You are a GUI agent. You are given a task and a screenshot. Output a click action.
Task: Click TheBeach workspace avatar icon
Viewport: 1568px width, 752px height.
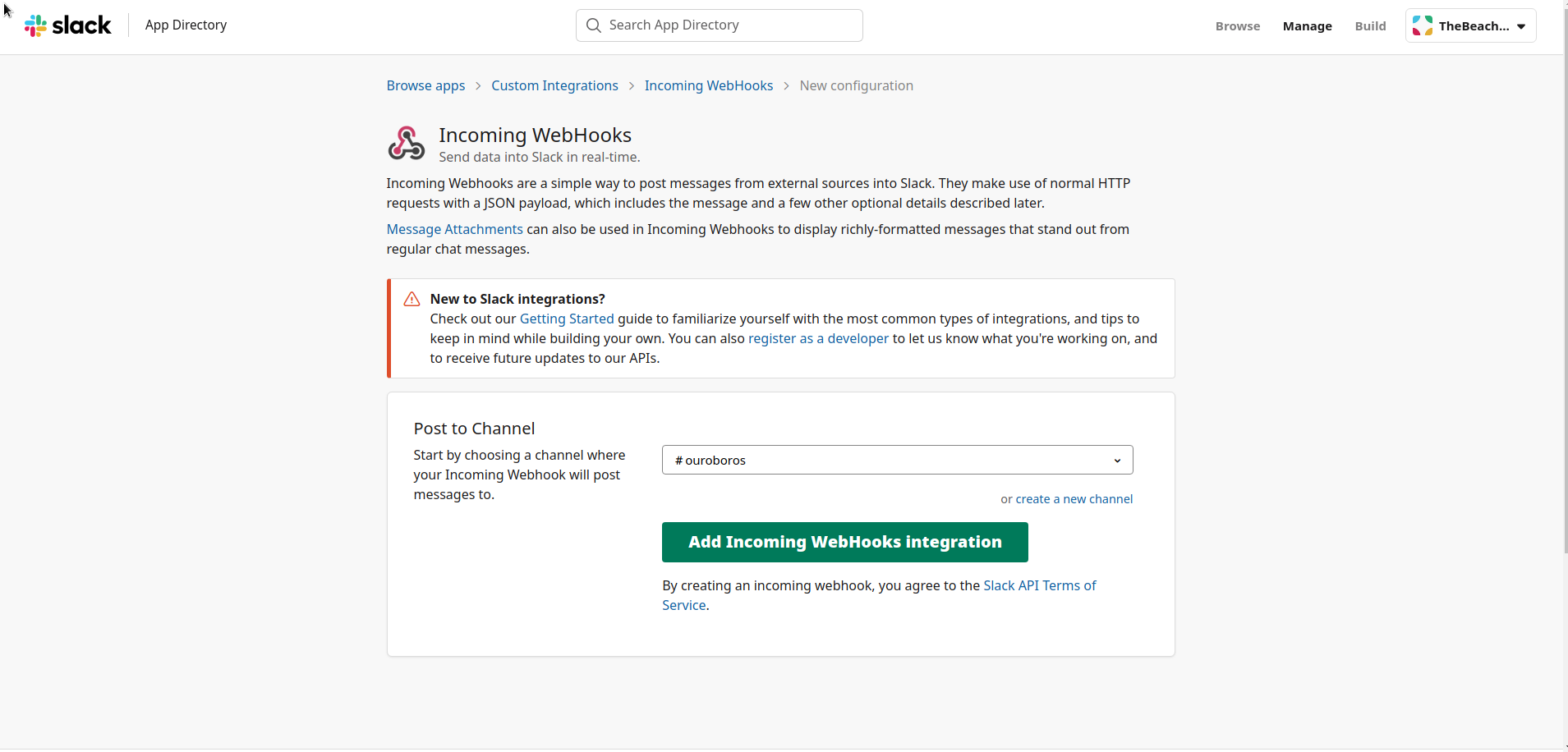coord(1423,26)
